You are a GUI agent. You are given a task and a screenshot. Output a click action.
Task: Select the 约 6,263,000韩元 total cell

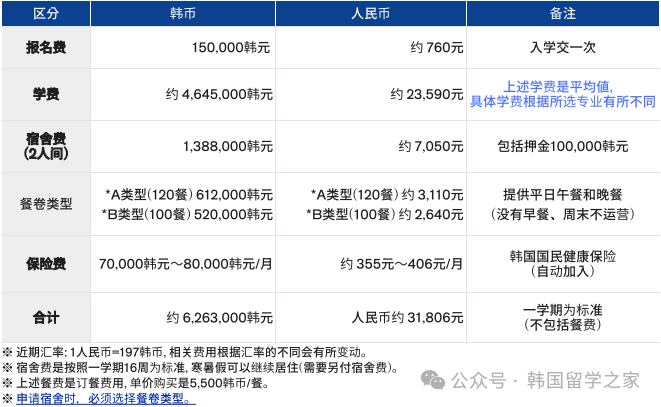pyautogui.click(x=220, y=318)
